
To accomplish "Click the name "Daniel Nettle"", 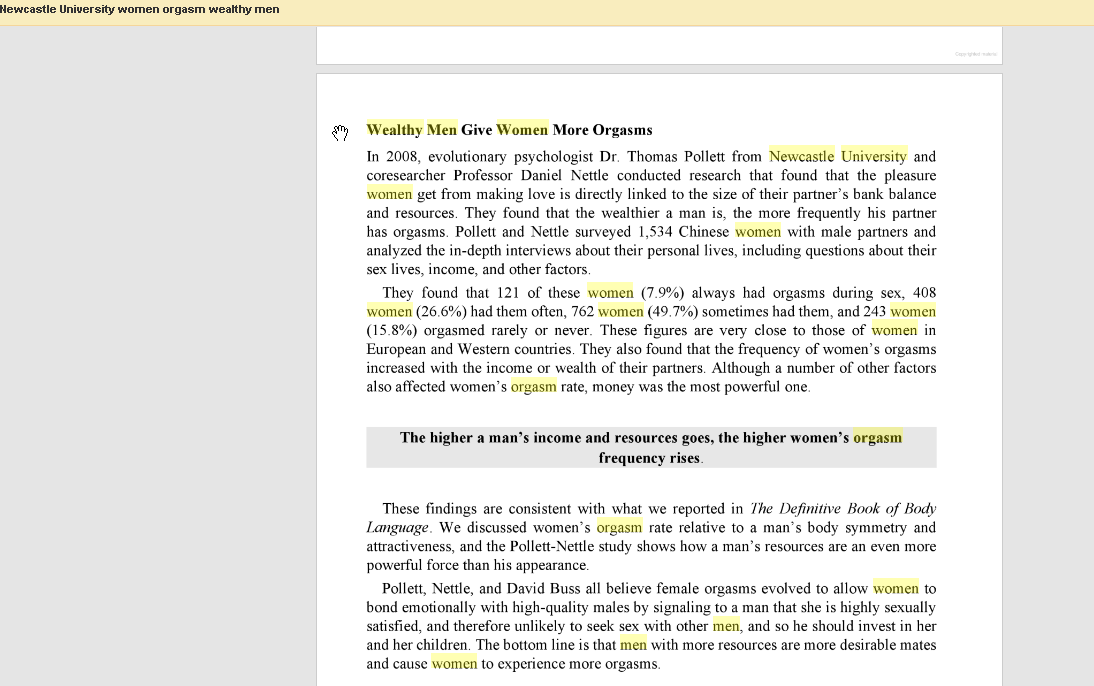I will pos(564,175).
